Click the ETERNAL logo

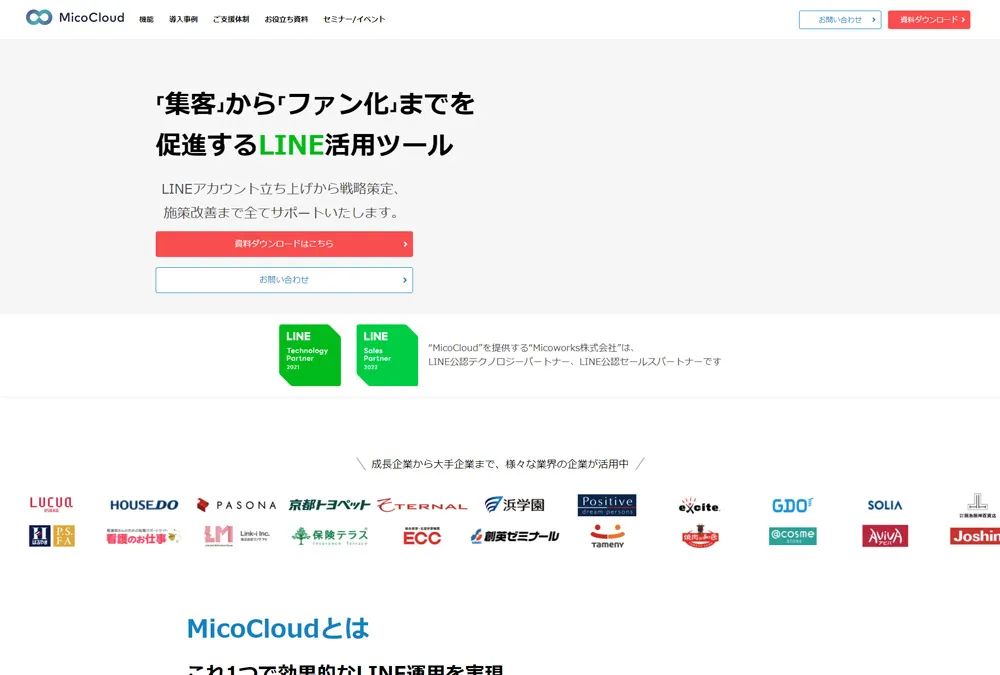422,505
